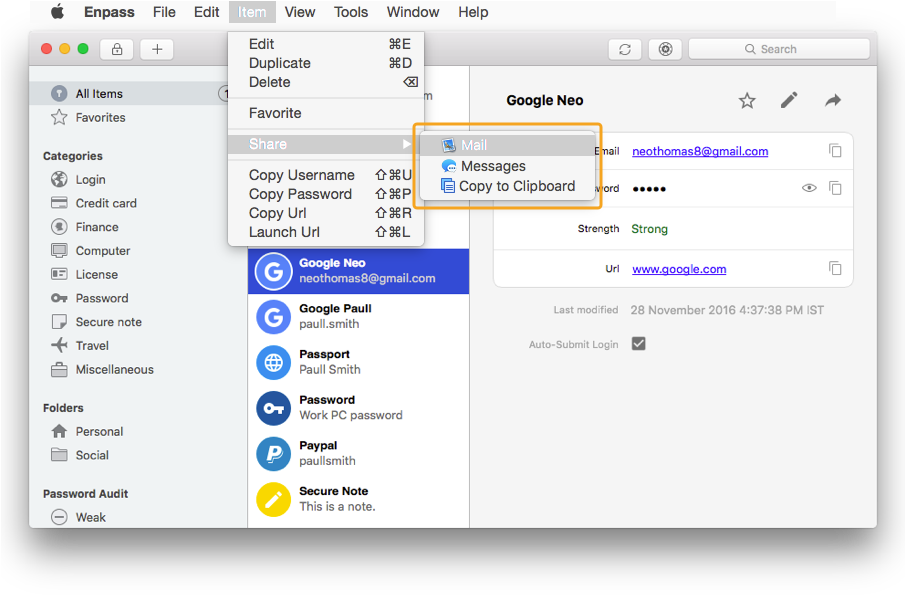
Task: Reveal the password with the eye icon
Action: [809, 188]
